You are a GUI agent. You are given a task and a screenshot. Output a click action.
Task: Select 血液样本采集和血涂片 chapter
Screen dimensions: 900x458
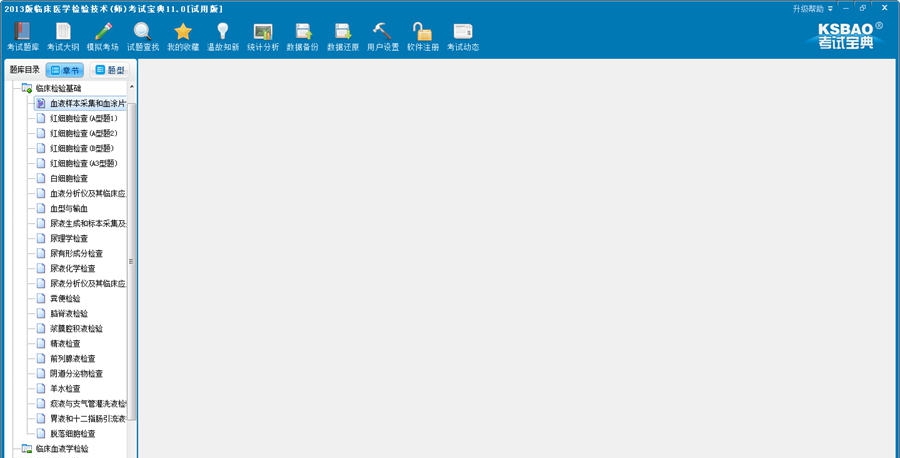(80, 103)
